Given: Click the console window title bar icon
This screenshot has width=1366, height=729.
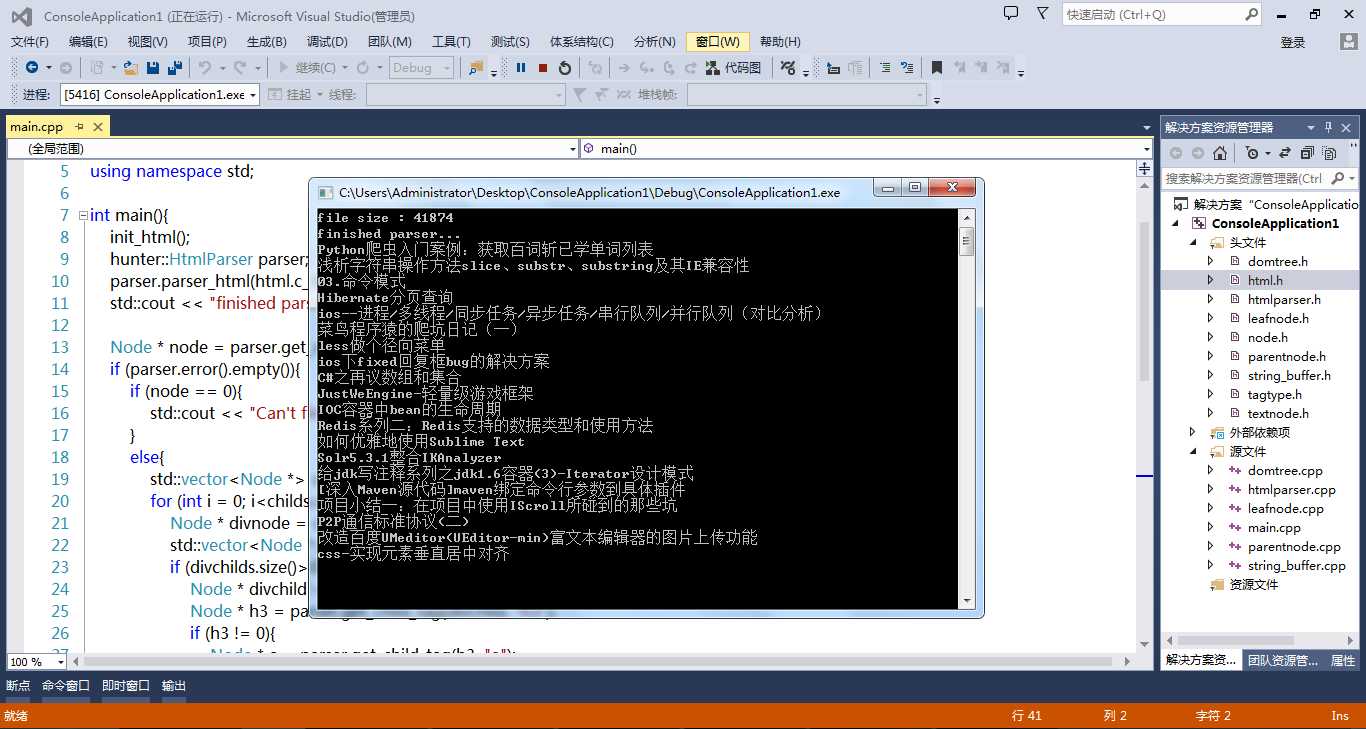Looking at the screenshot, I should coord(325,192).
